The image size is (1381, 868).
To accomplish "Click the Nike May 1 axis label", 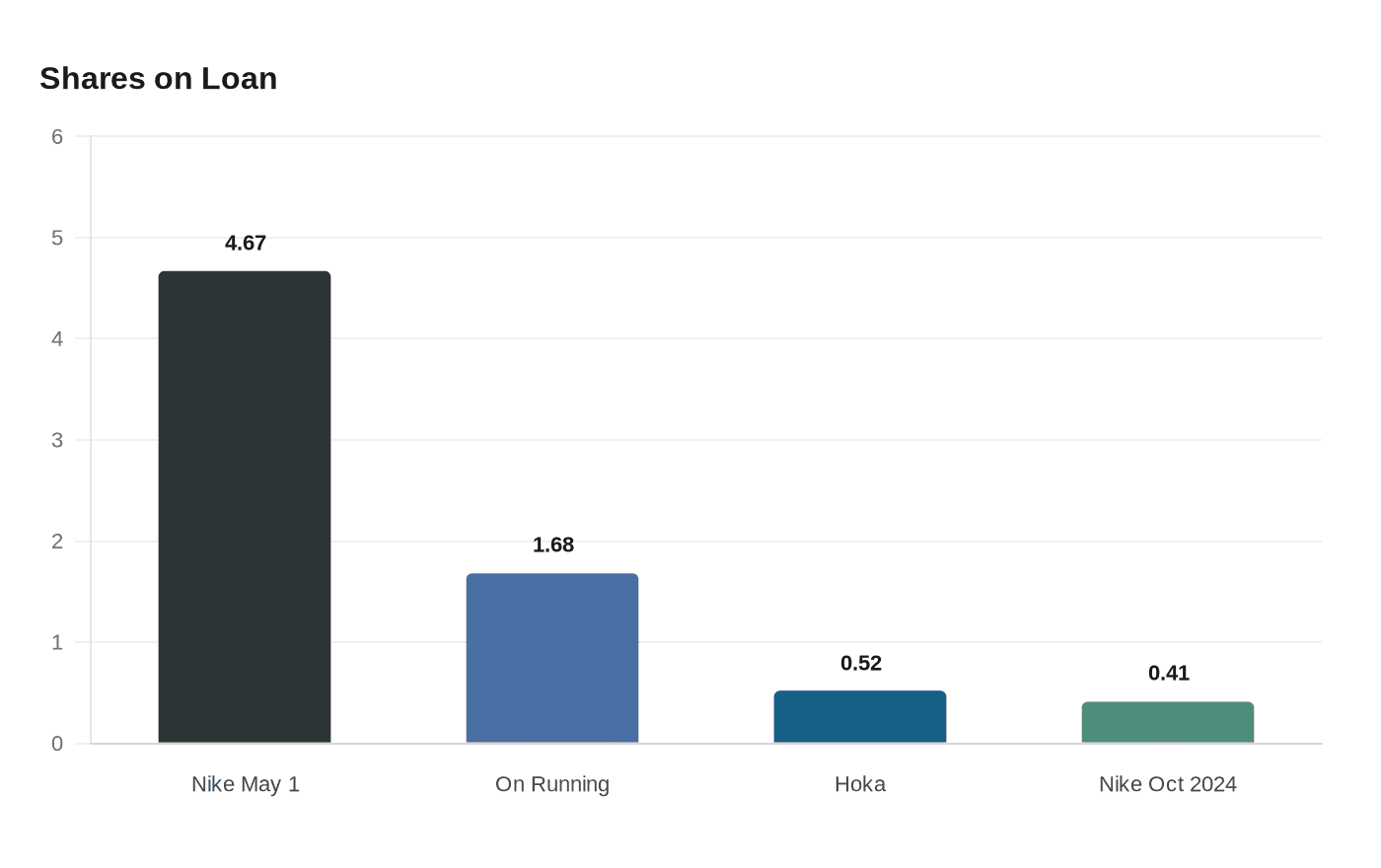I will [246, 784].
